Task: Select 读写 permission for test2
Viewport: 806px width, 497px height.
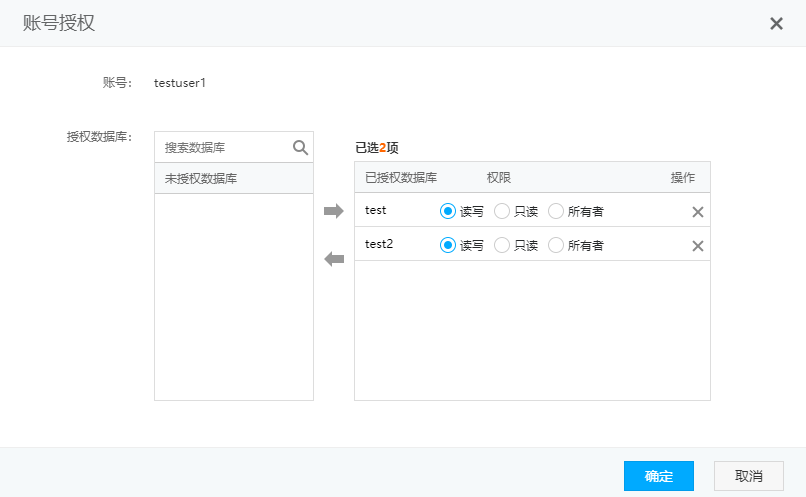Action: (x=447, y=245)
